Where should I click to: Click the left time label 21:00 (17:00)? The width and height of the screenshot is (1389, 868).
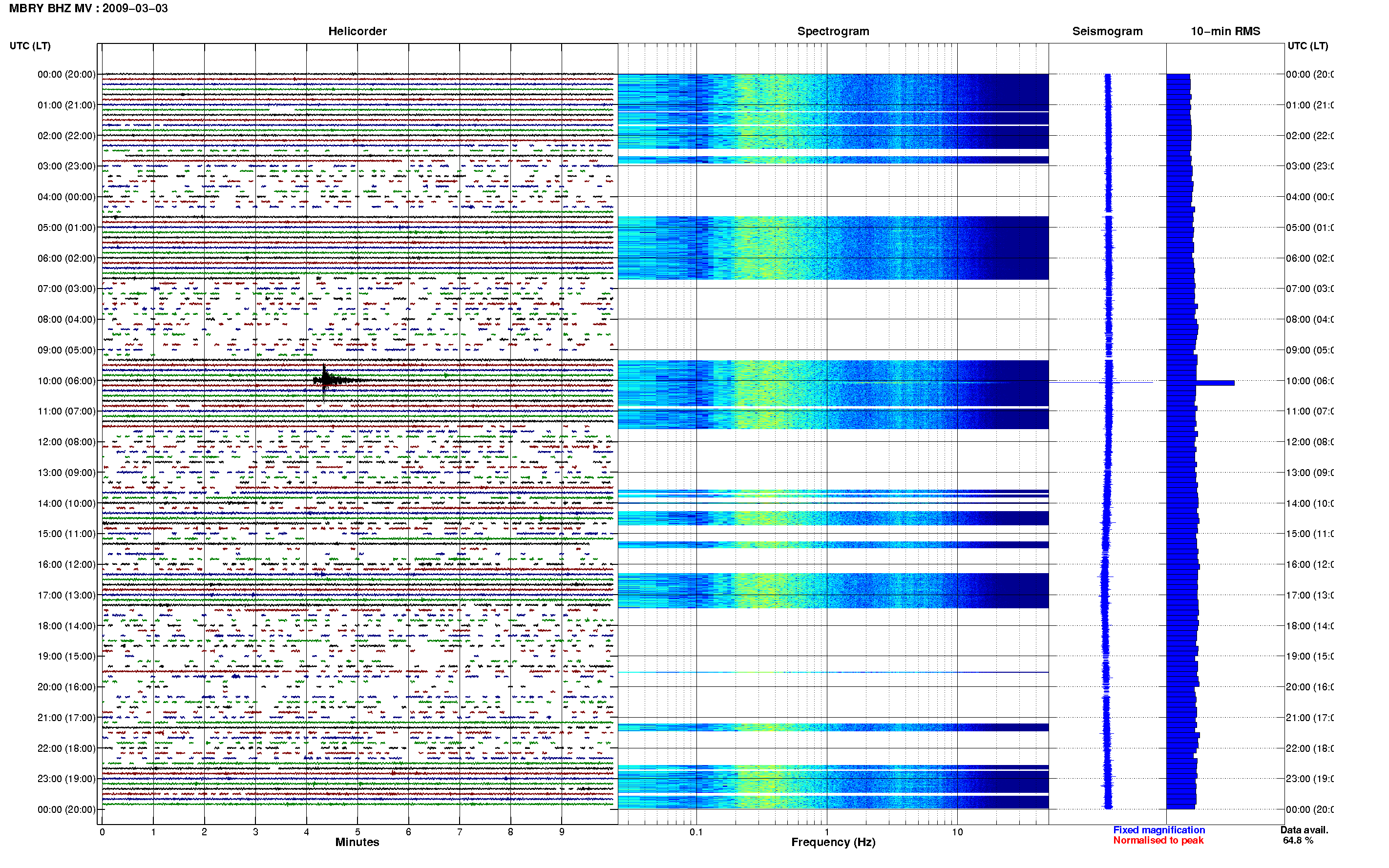(x=66, y=718)
